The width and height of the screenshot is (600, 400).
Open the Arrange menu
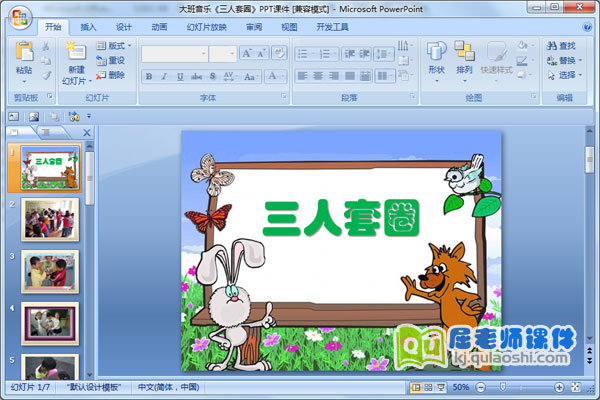(x=465, y=61)
